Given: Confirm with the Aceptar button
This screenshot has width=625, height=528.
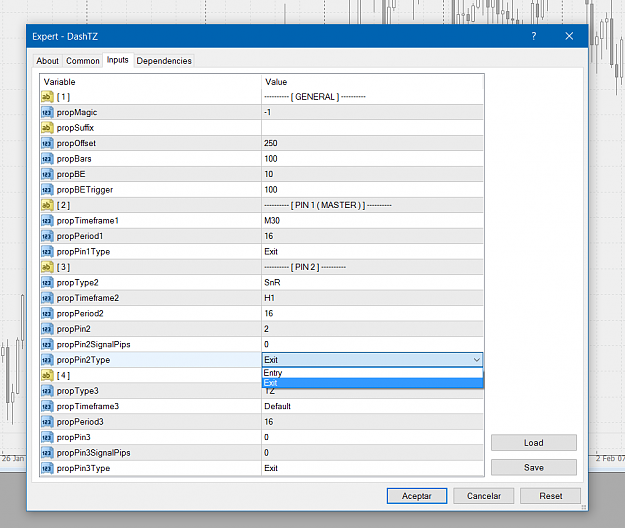Looking at the screenshot, I should (417, 496).
